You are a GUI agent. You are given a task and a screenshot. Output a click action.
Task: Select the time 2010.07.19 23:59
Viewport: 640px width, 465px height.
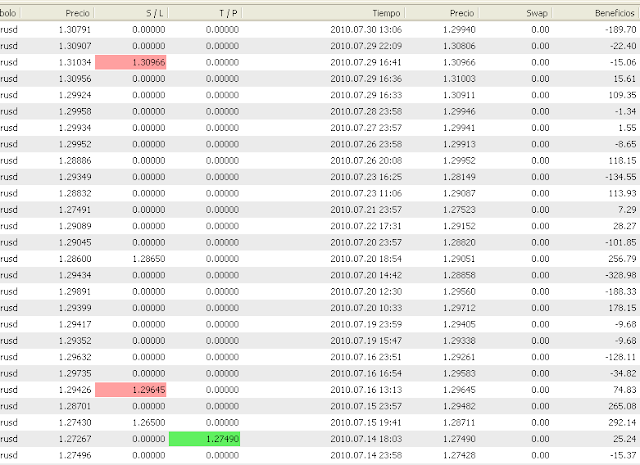366,324
